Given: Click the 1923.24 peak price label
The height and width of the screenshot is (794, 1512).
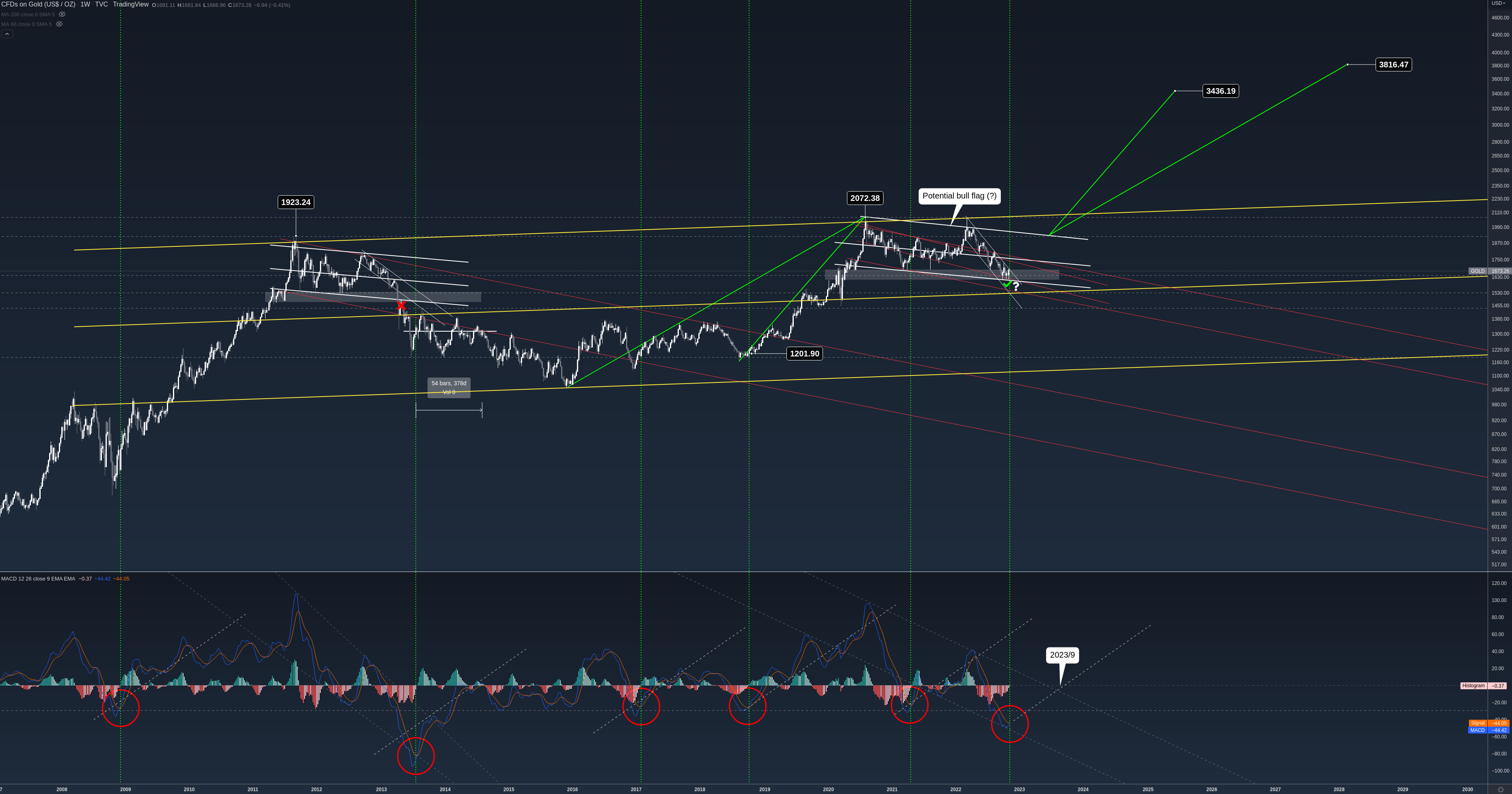Looking at the screenshot, I should click(x=295, y=203).
